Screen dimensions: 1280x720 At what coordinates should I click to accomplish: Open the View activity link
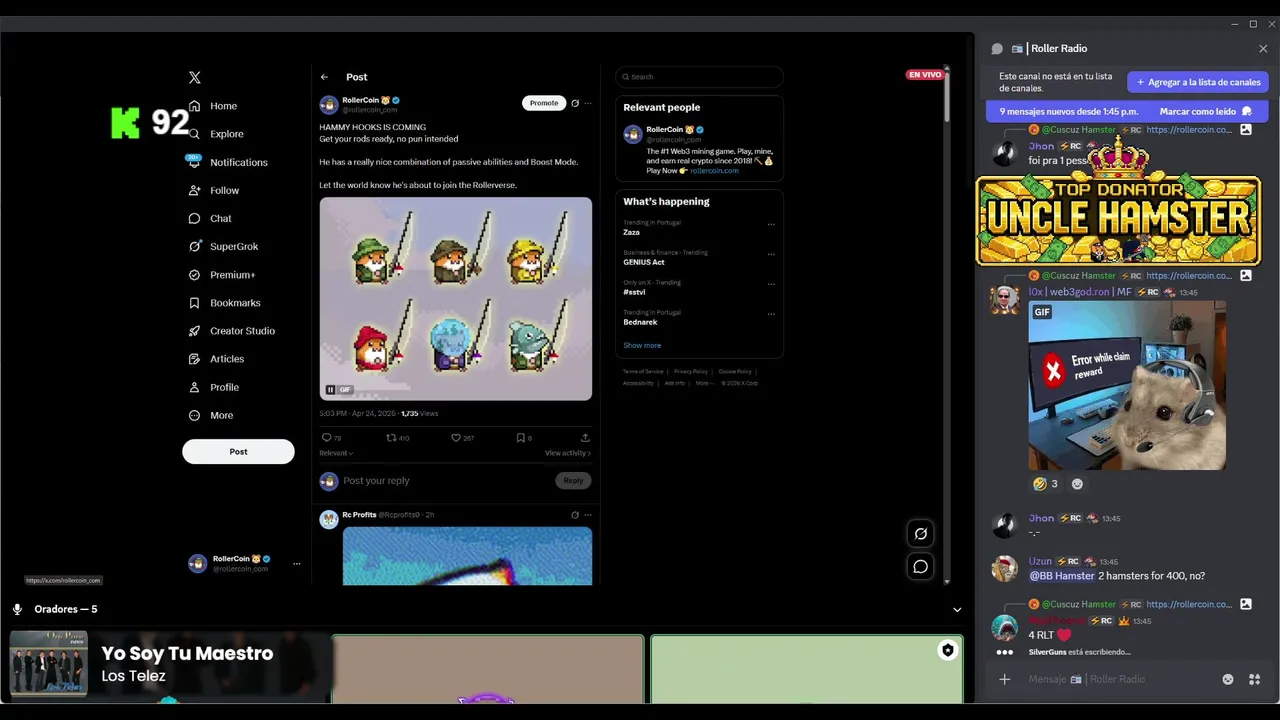pos(568,453)
